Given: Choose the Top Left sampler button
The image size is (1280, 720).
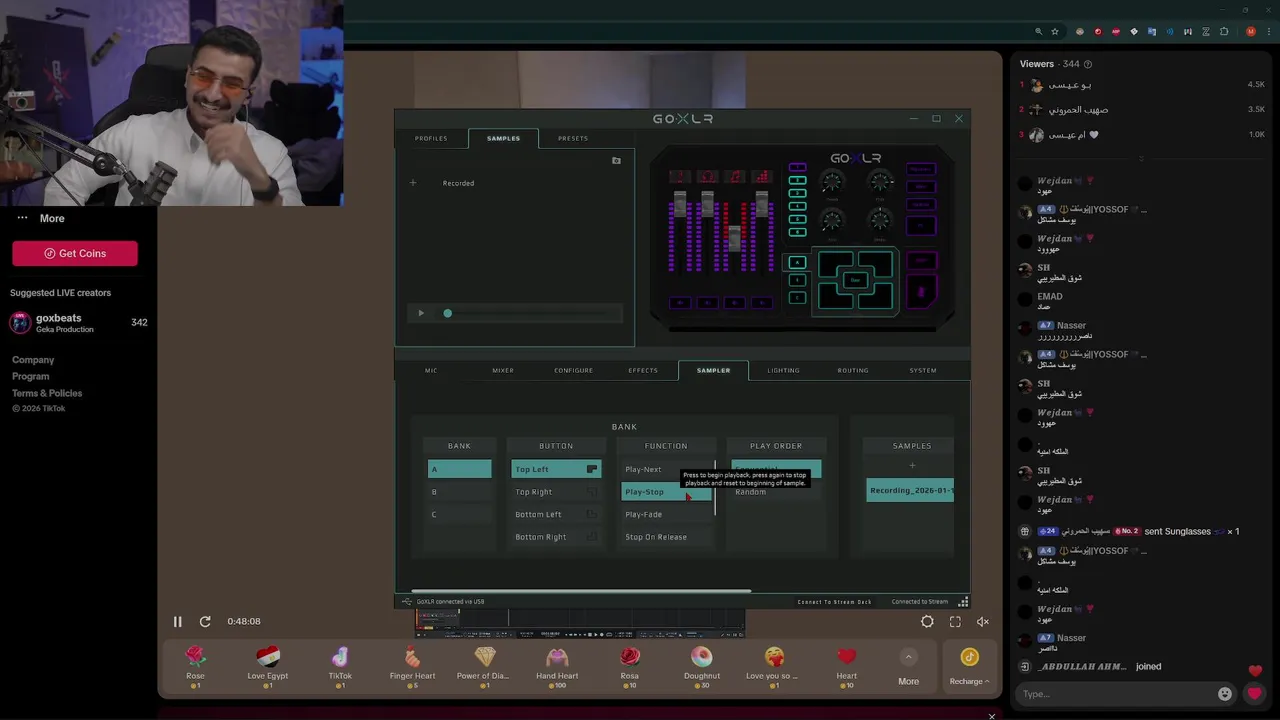Looking at the screenshot, I should 556,469.
